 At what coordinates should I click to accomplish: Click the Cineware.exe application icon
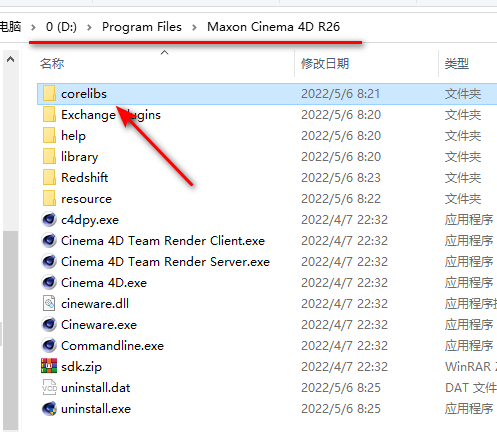coord(49,325)
